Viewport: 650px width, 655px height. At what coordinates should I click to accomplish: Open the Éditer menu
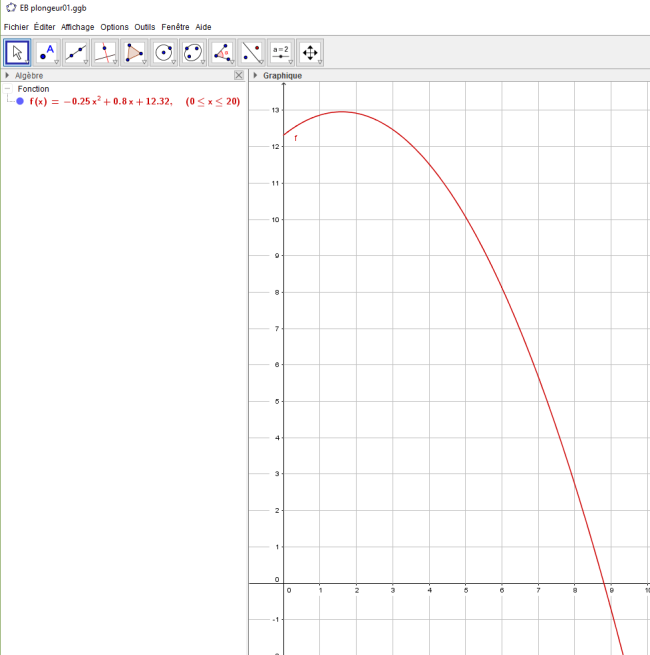coord(44,27)
